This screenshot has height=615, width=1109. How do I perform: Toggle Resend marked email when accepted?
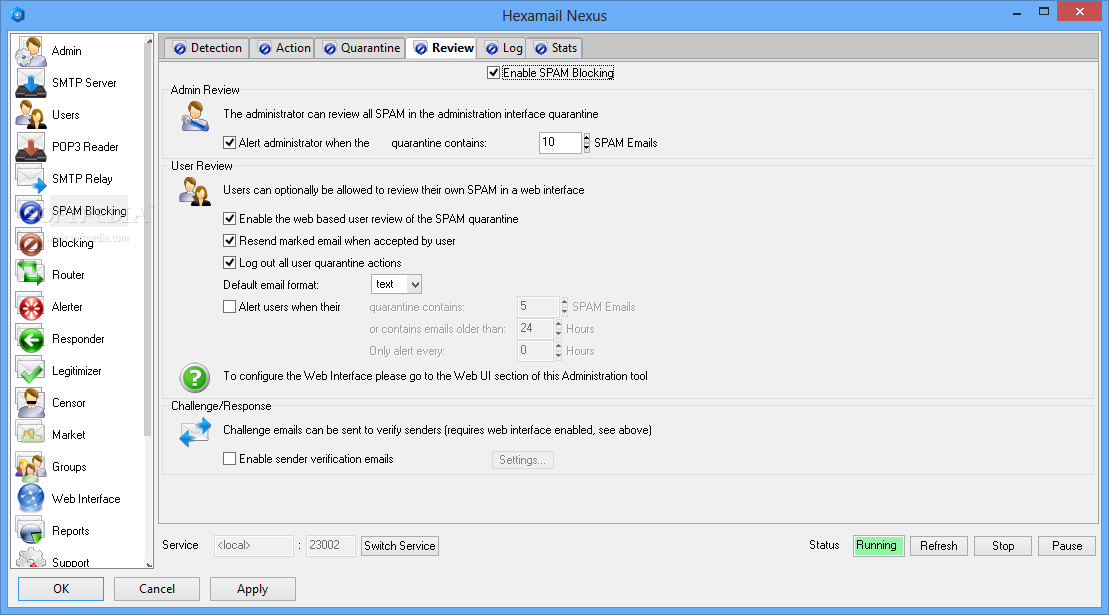tap(229, 241)
